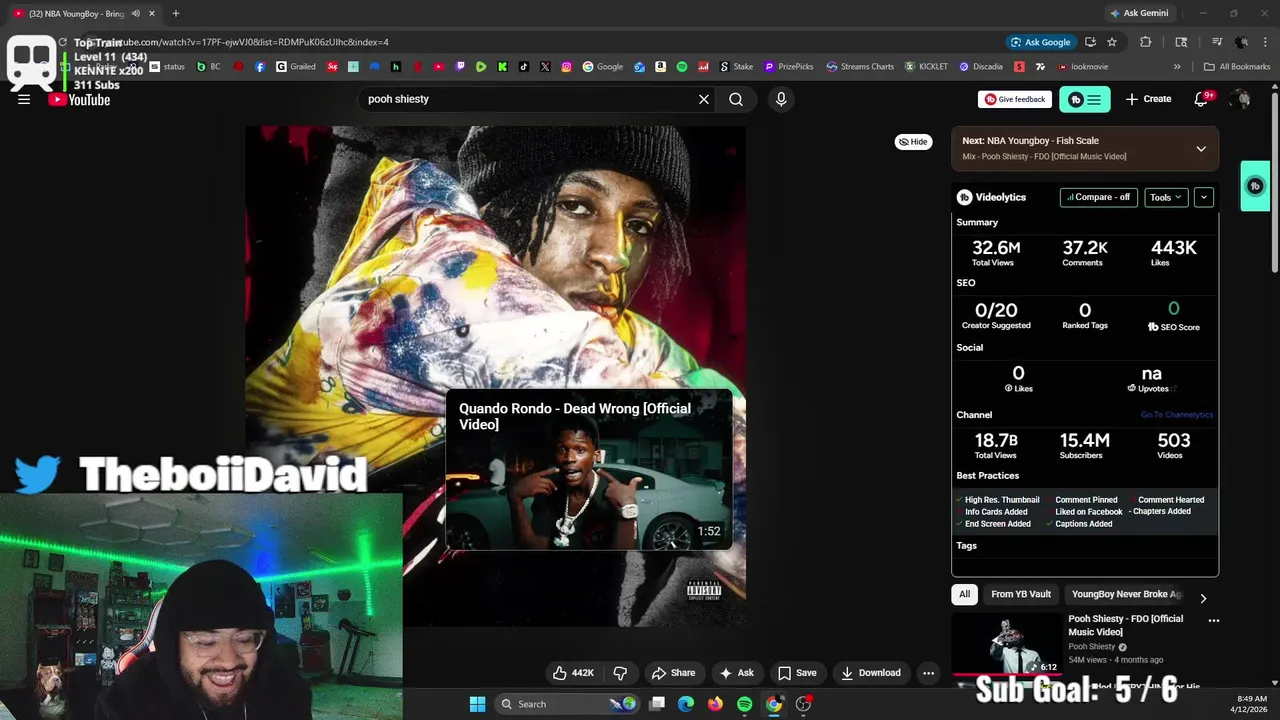The image size is (1280, 720).
Task: Open a new browser tab
Action: 176,14
